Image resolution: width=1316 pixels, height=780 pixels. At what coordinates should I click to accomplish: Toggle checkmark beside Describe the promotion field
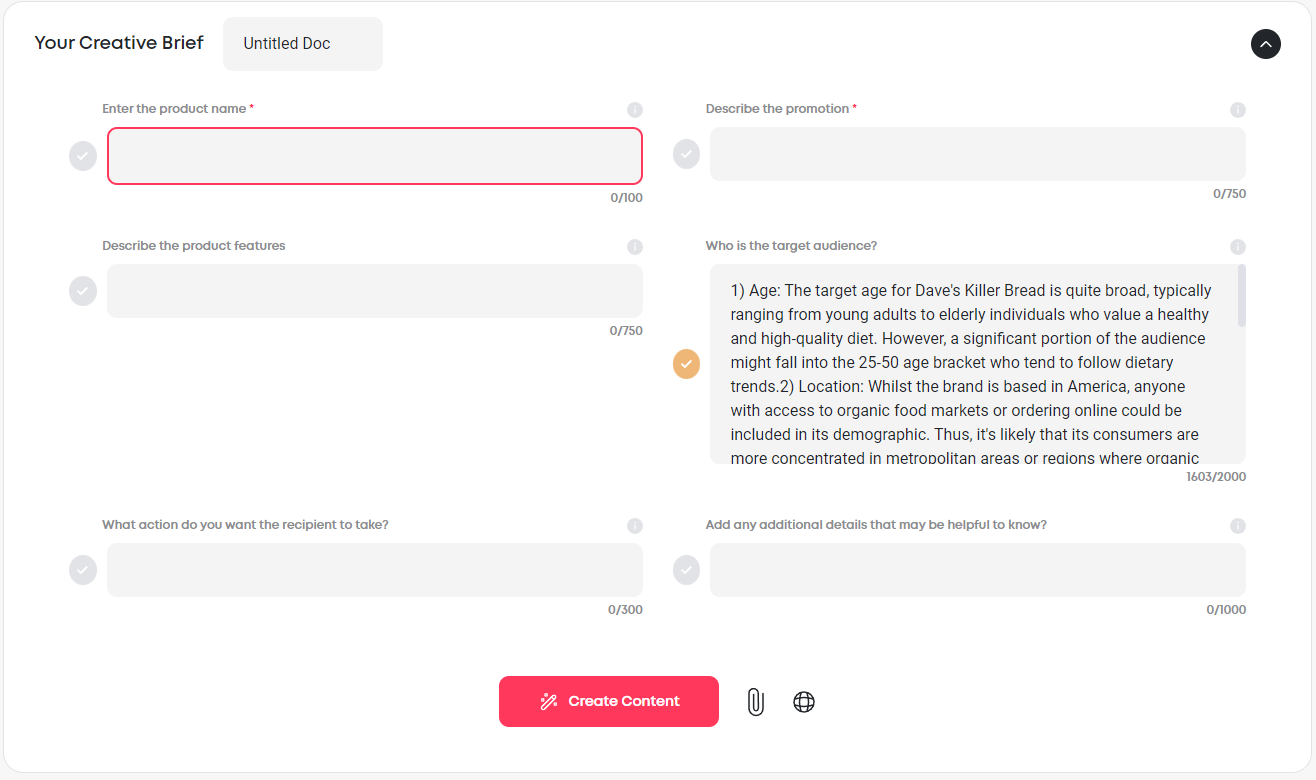686,154
